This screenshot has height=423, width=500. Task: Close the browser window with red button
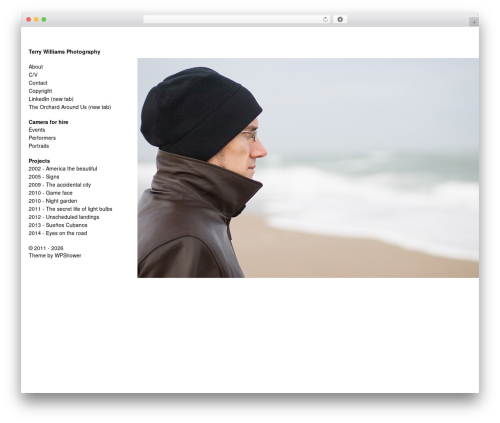tap(29, 19)
